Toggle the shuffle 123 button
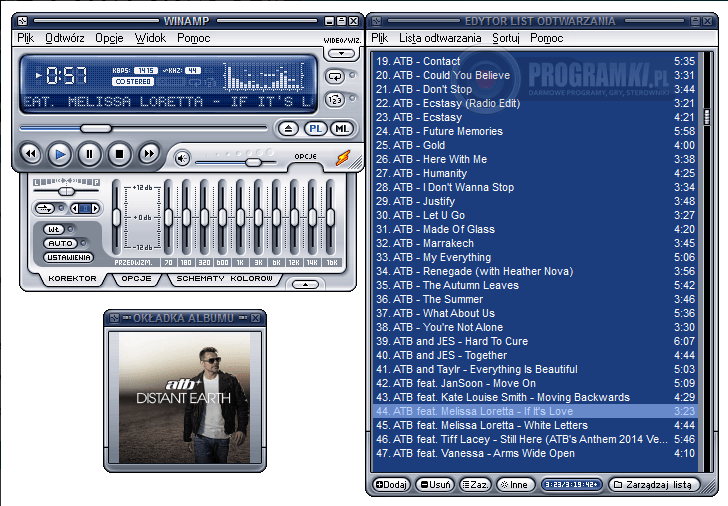Screen dimensions: 728x506 (x=335, y=100)
